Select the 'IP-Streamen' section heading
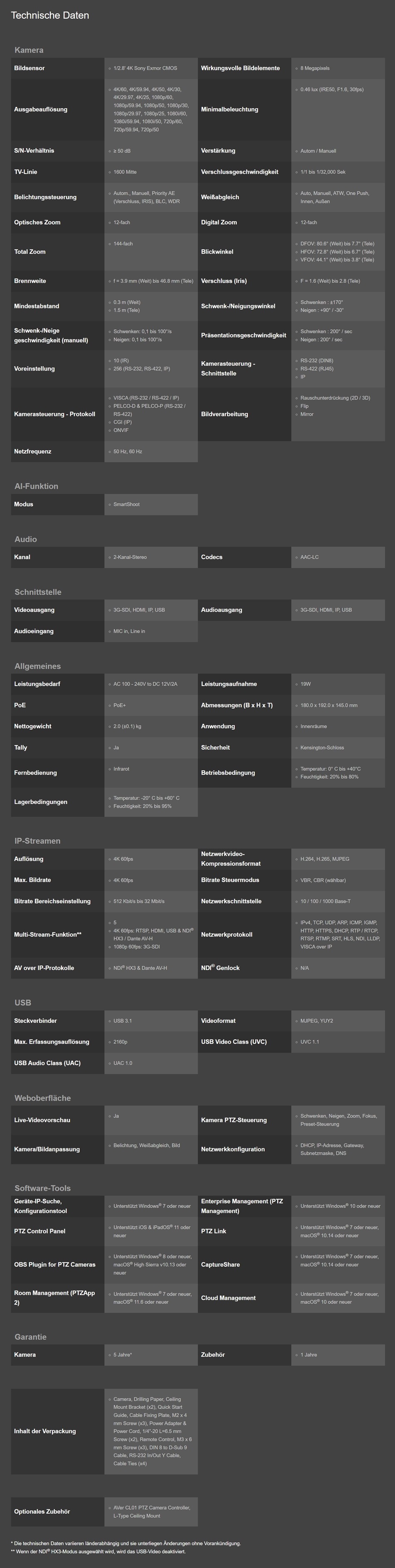Viewport: 395px width, 1568px height. (37, 840)
